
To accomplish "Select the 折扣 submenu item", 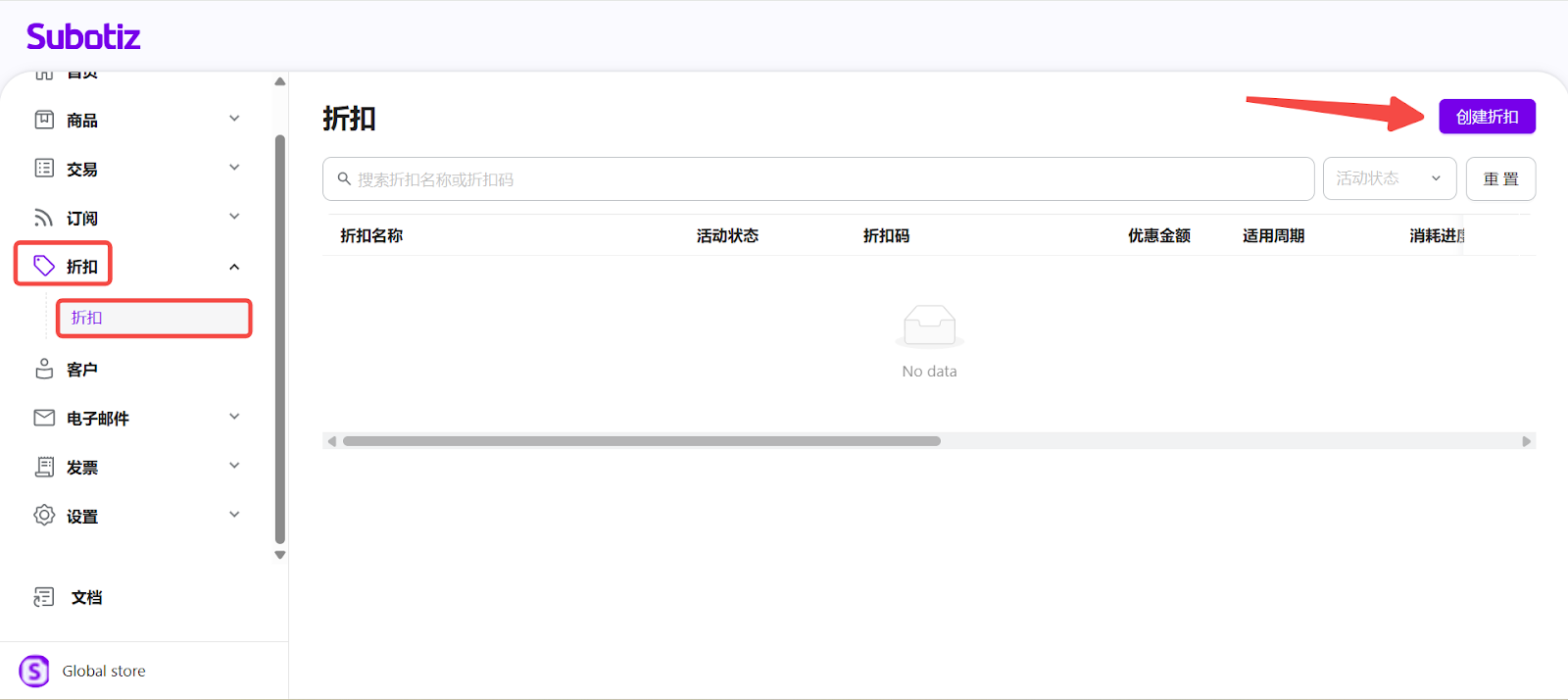I will 154,318.
